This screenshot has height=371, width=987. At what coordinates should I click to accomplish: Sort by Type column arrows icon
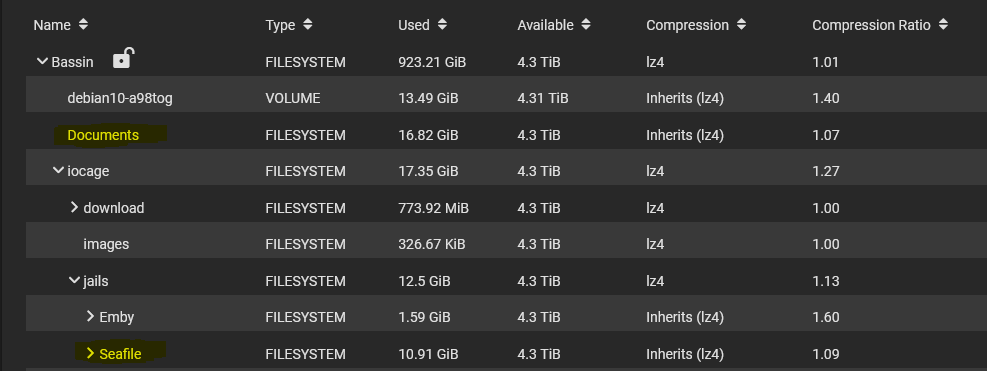coord(307,25)
